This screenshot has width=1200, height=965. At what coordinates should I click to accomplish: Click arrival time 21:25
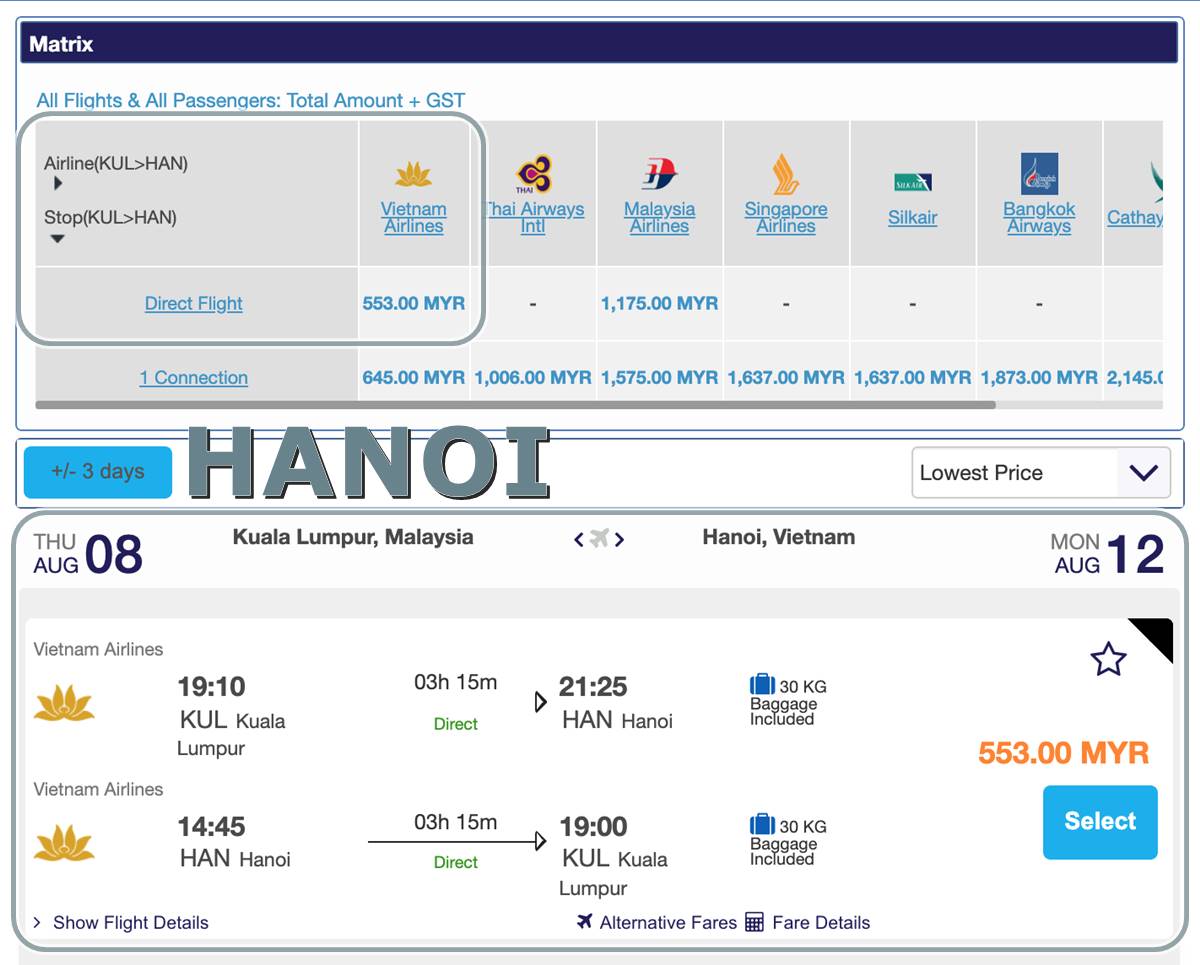tap(593, 687)
